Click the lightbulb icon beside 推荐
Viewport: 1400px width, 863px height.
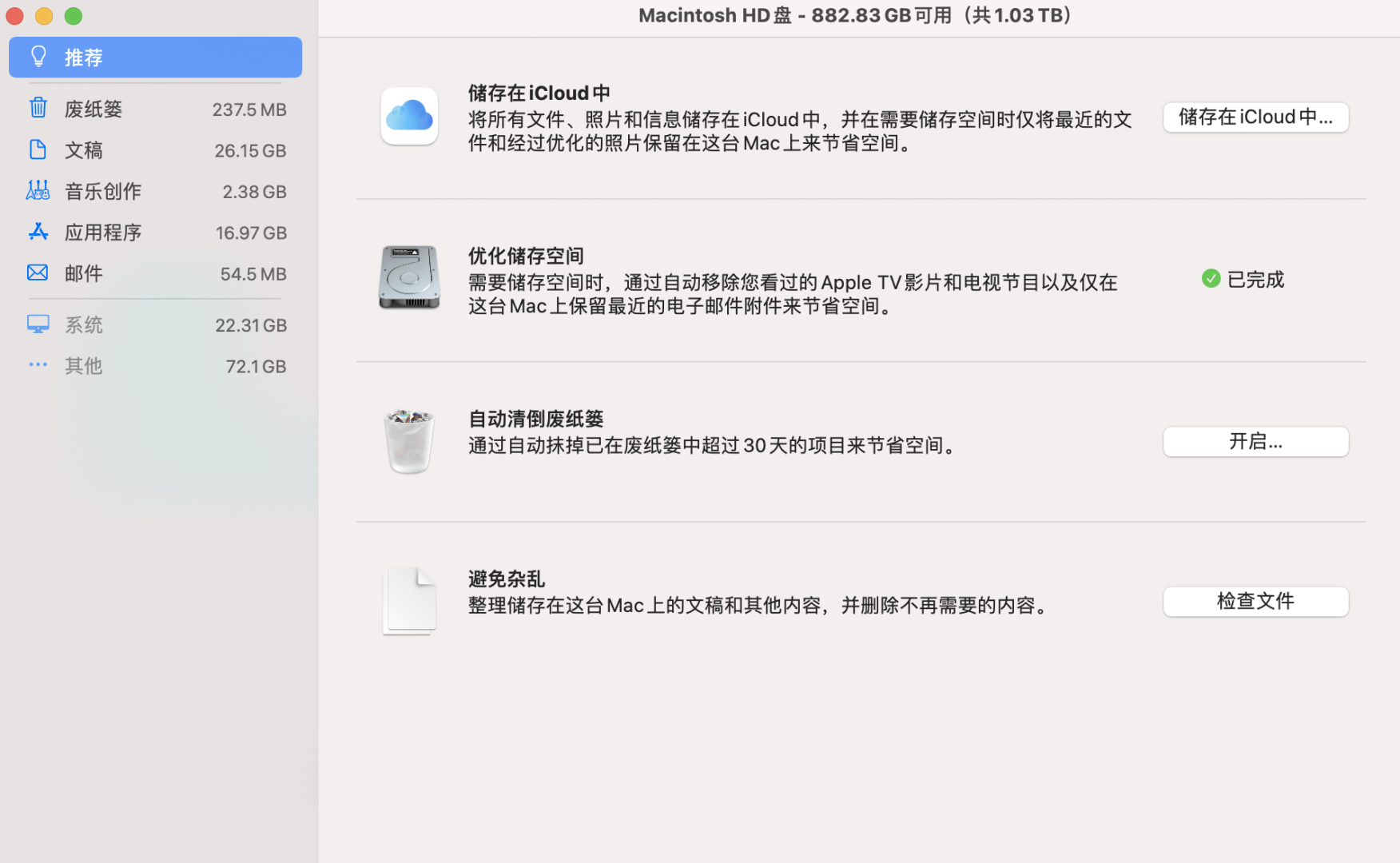38,57
